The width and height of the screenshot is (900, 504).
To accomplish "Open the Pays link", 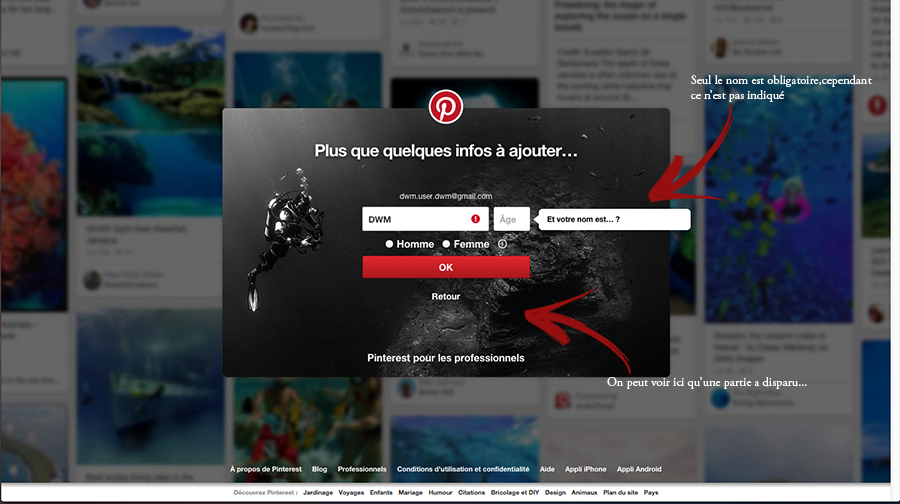I will (x=651, y=493).
